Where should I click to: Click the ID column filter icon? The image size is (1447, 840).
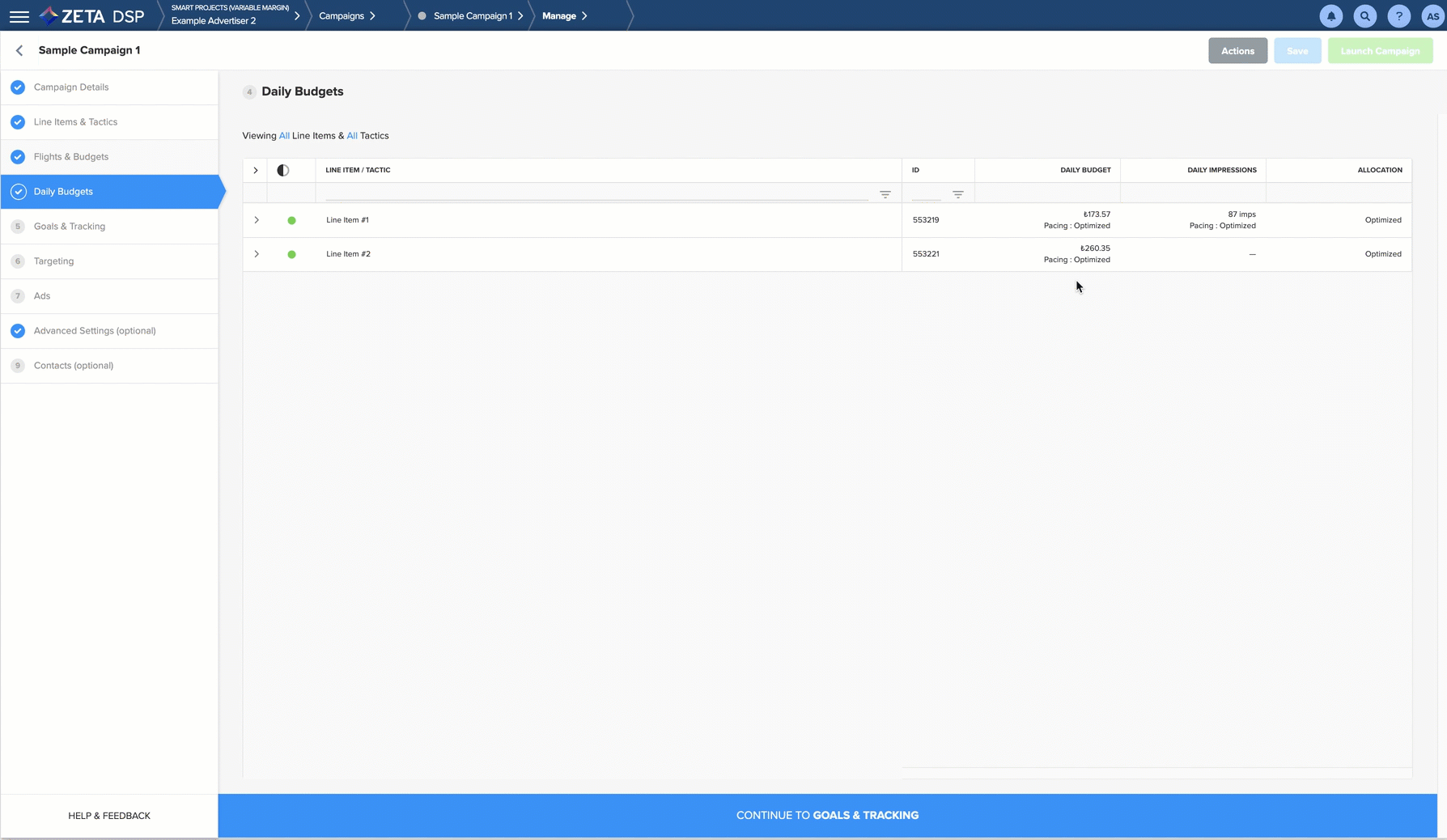pyautogui.click(x=957, y=194)
